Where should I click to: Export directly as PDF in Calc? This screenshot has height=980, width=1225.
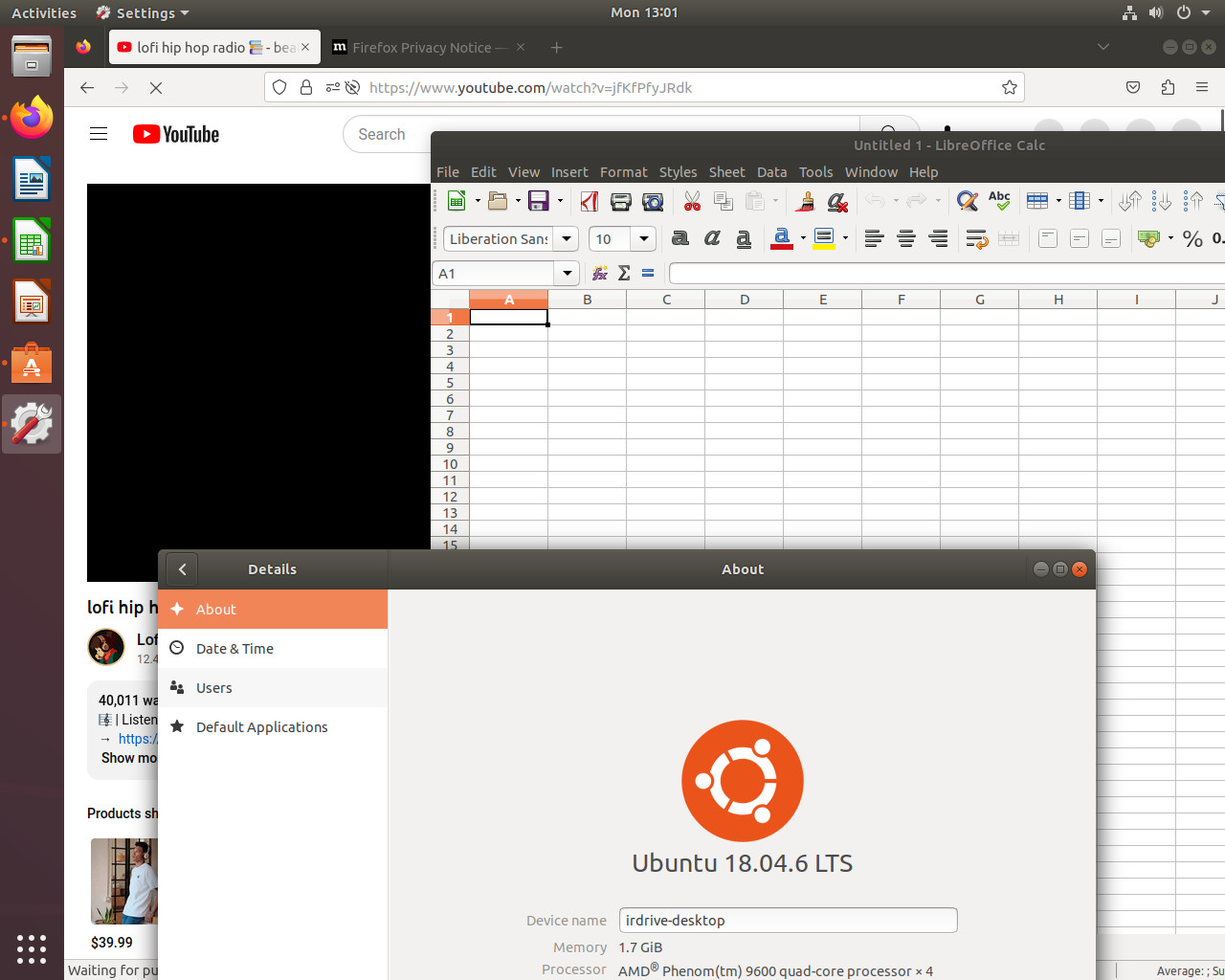click(590, 201)
